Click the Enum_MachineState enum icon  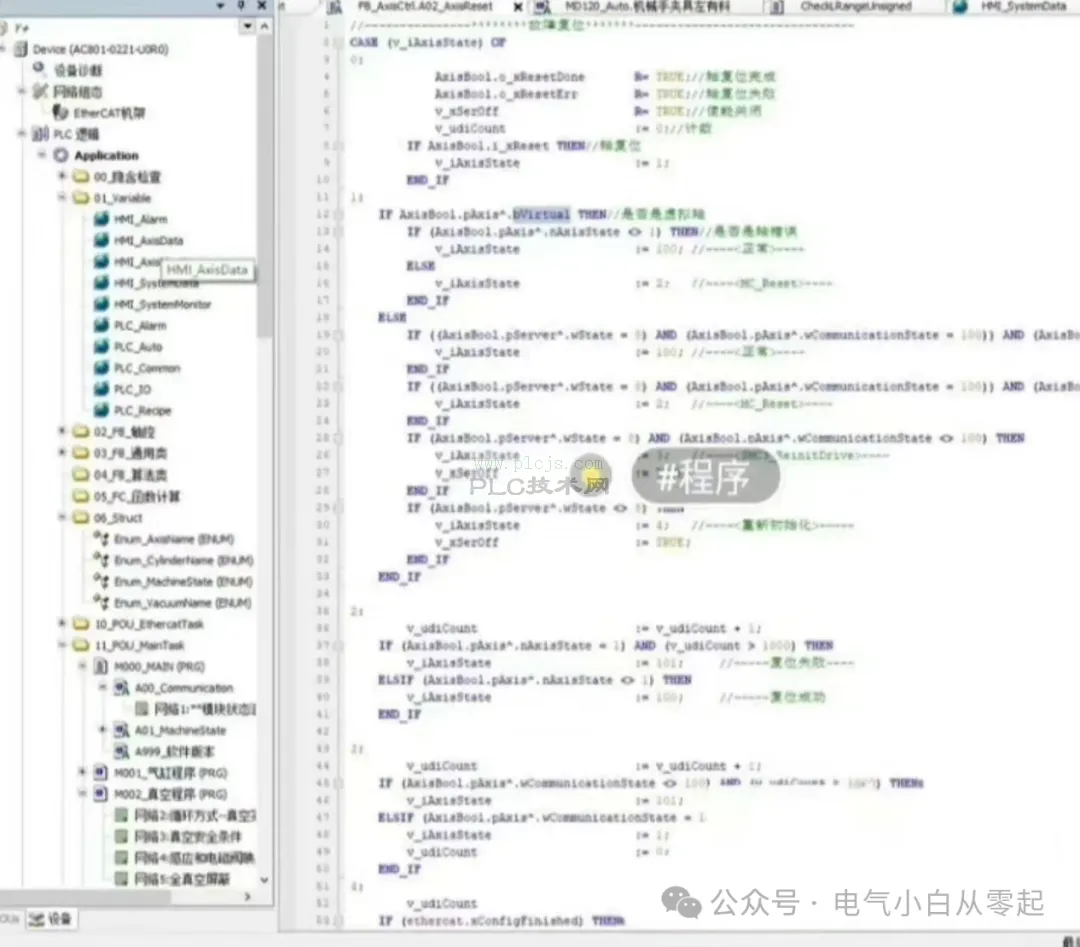[101, 581]
